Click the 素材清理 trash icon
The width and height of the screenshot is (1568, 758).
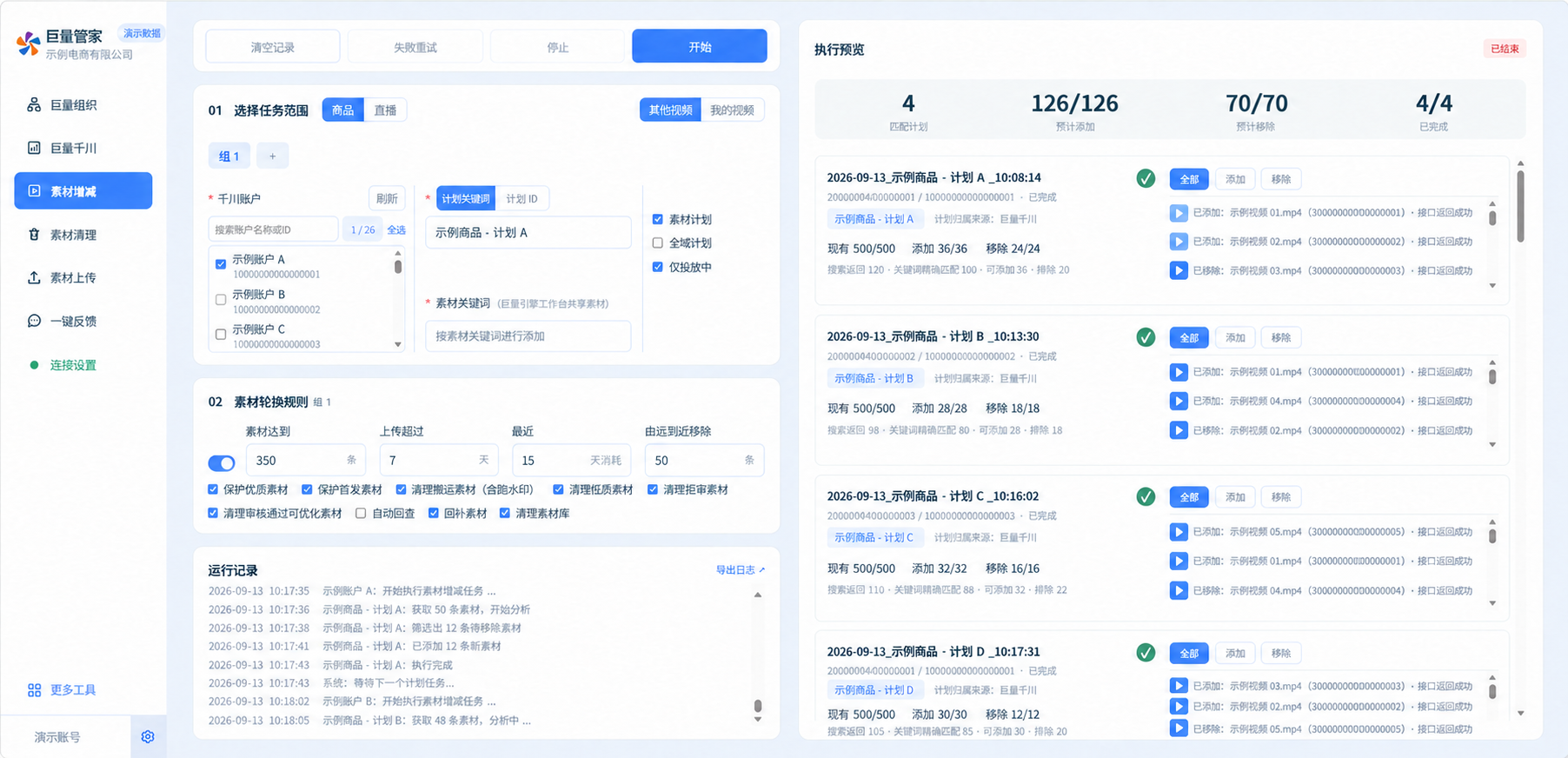pyautogui.click(x=34, y=235)
